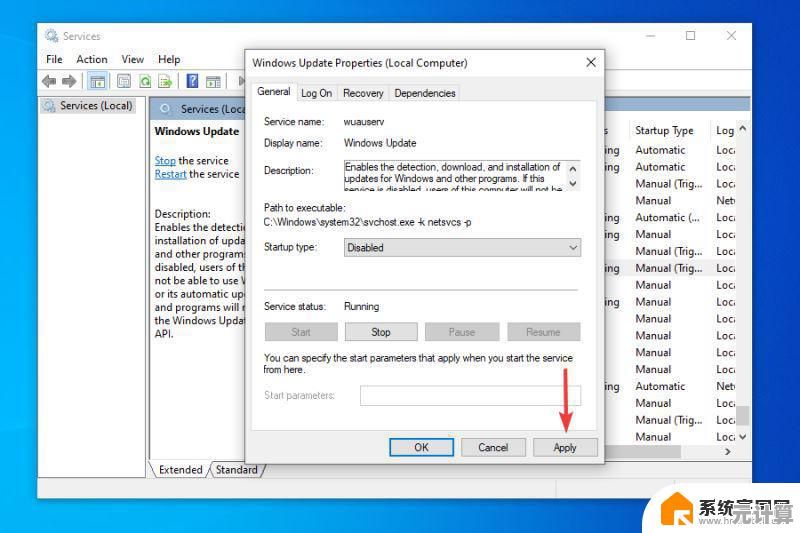Switch to the Standard view tab

click(x=237, y=470)
